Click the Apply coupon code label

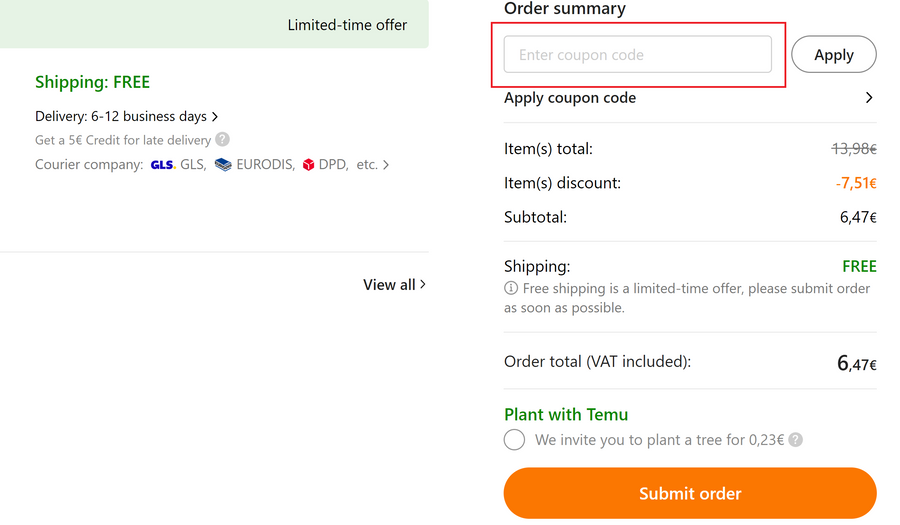(x=570, y=98)
